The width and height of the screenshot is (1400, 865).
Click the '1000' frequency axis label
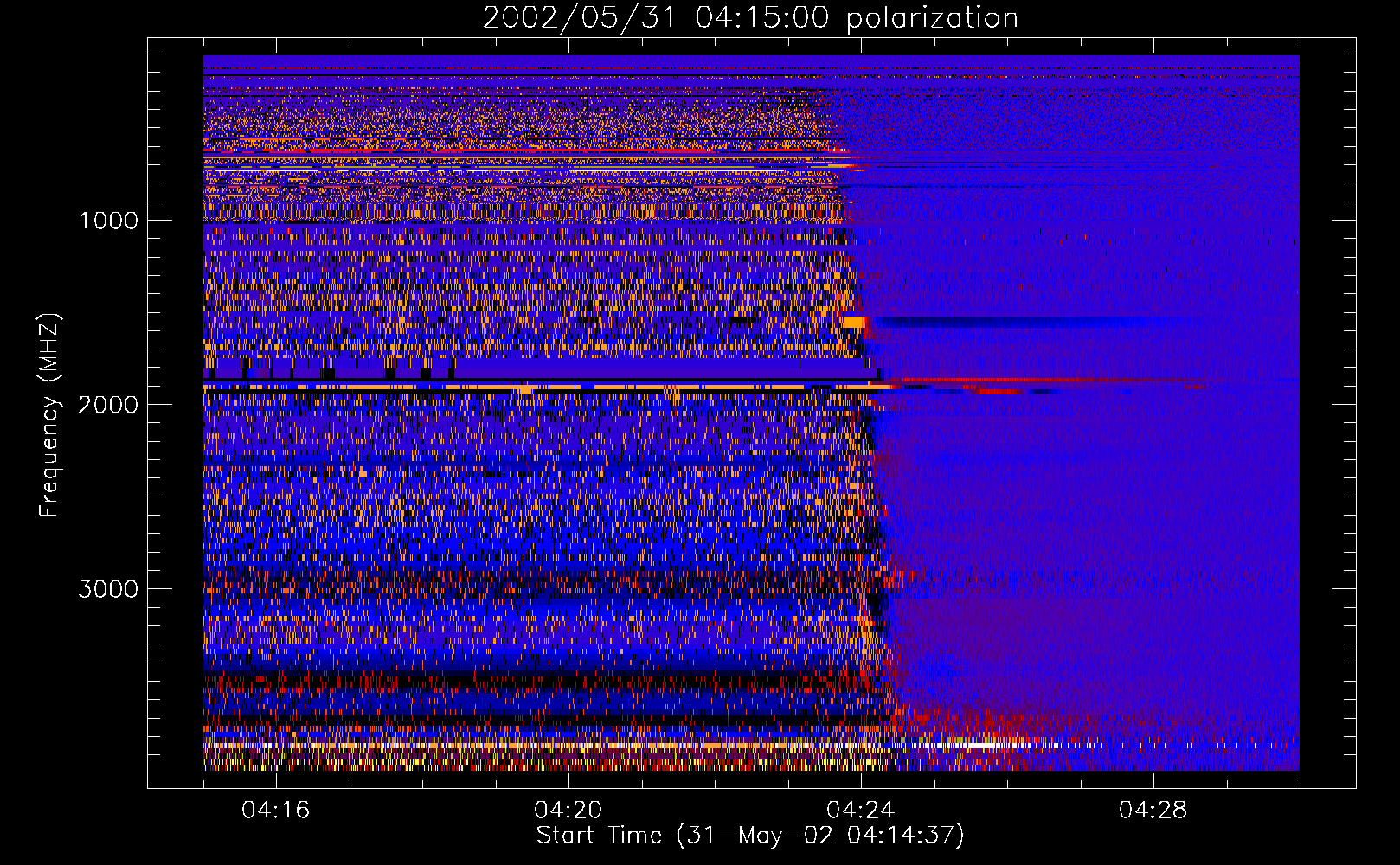pos(108,221)
